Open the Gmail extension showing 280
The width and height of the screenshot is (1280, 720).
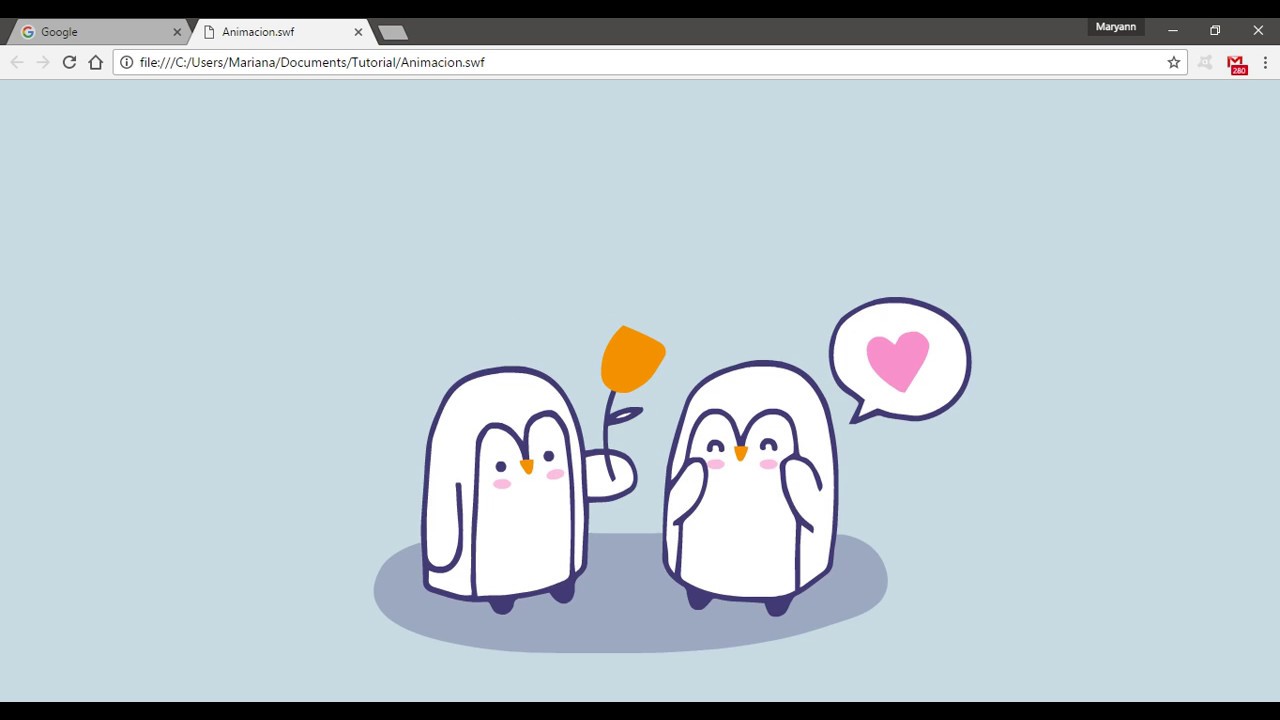point(1237,64)
